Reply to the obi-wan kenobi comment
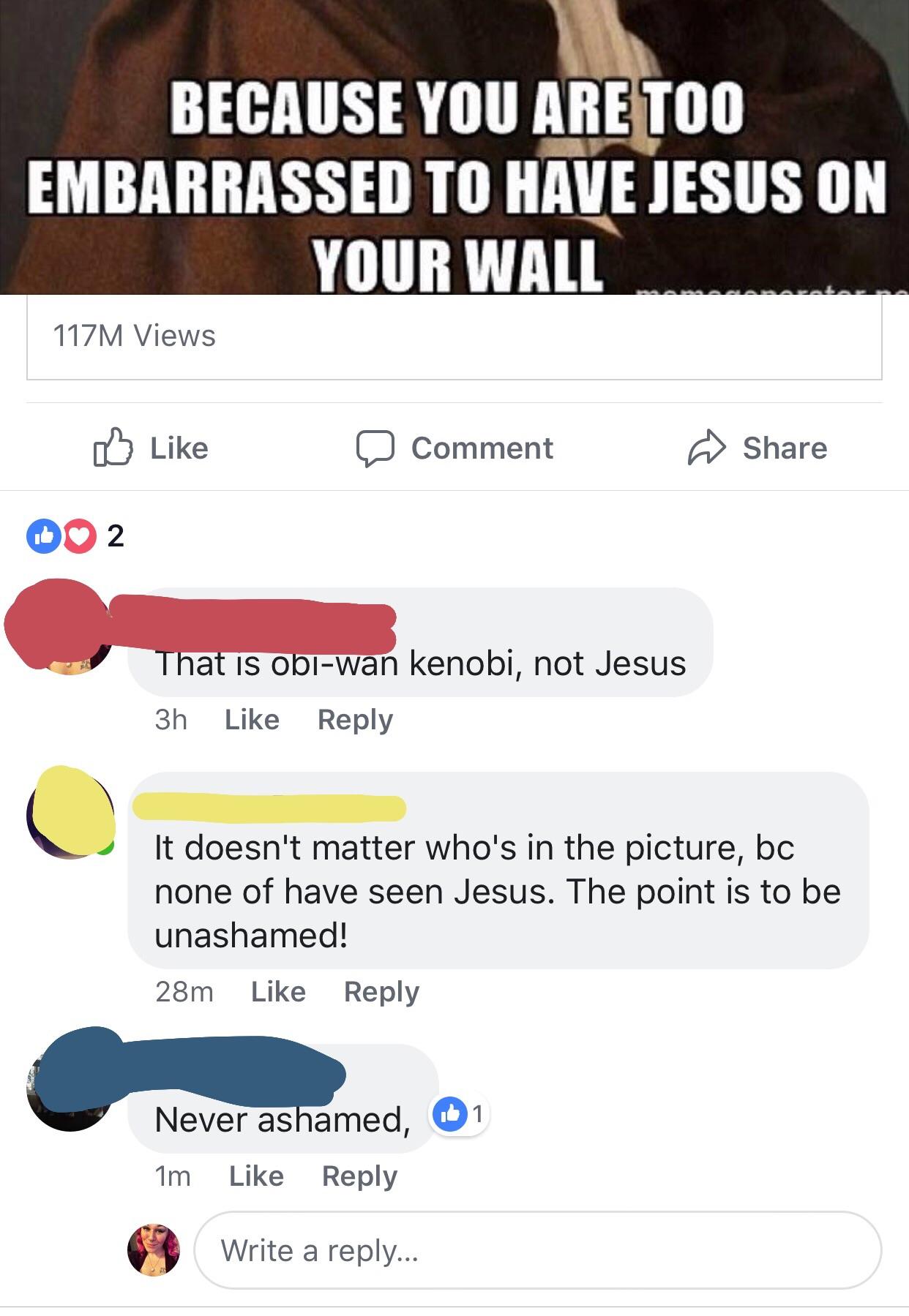 click(355, 720)
